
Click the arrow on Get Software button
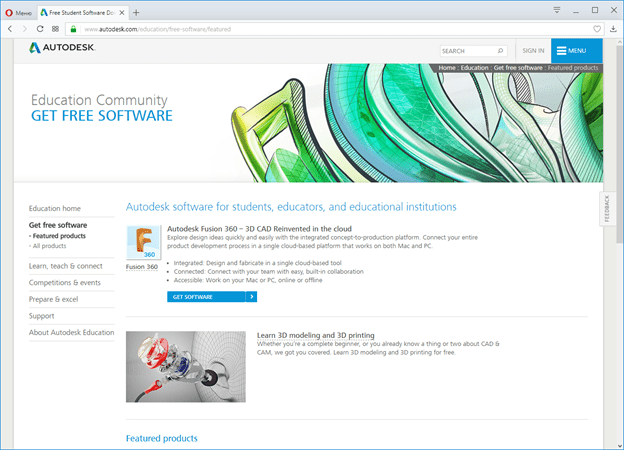pos(252,297)
